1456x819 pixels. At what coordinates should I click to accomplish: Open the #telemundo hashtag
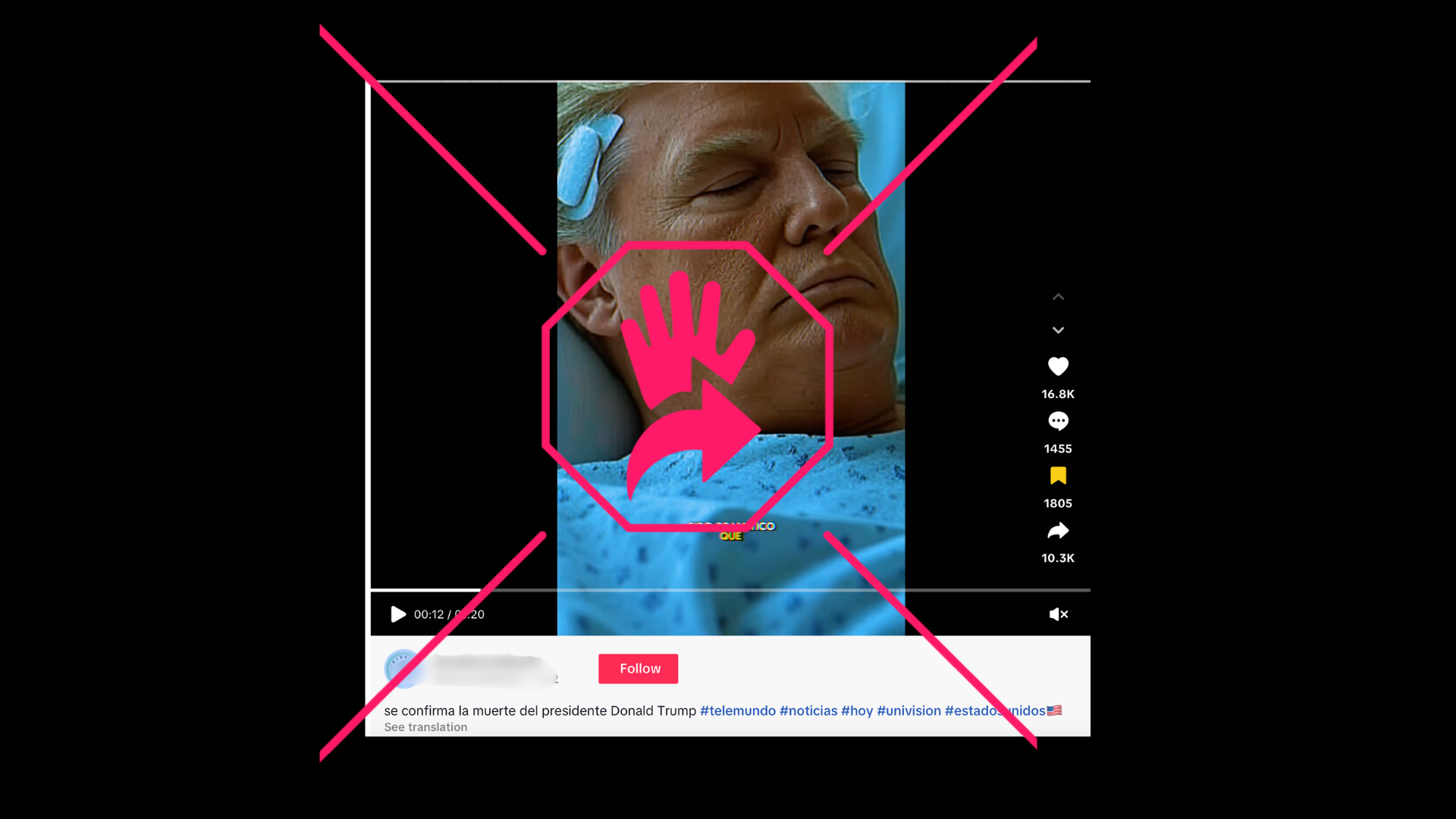pyautogui.click(x=737, y=711)
